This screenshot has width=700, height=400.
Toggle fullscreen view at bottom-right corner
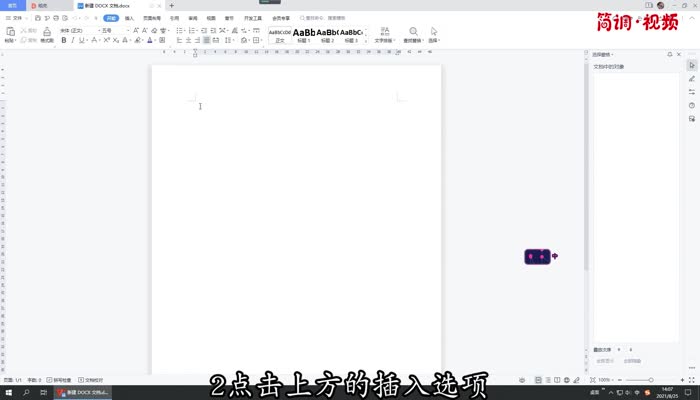(x=691, y=381)
